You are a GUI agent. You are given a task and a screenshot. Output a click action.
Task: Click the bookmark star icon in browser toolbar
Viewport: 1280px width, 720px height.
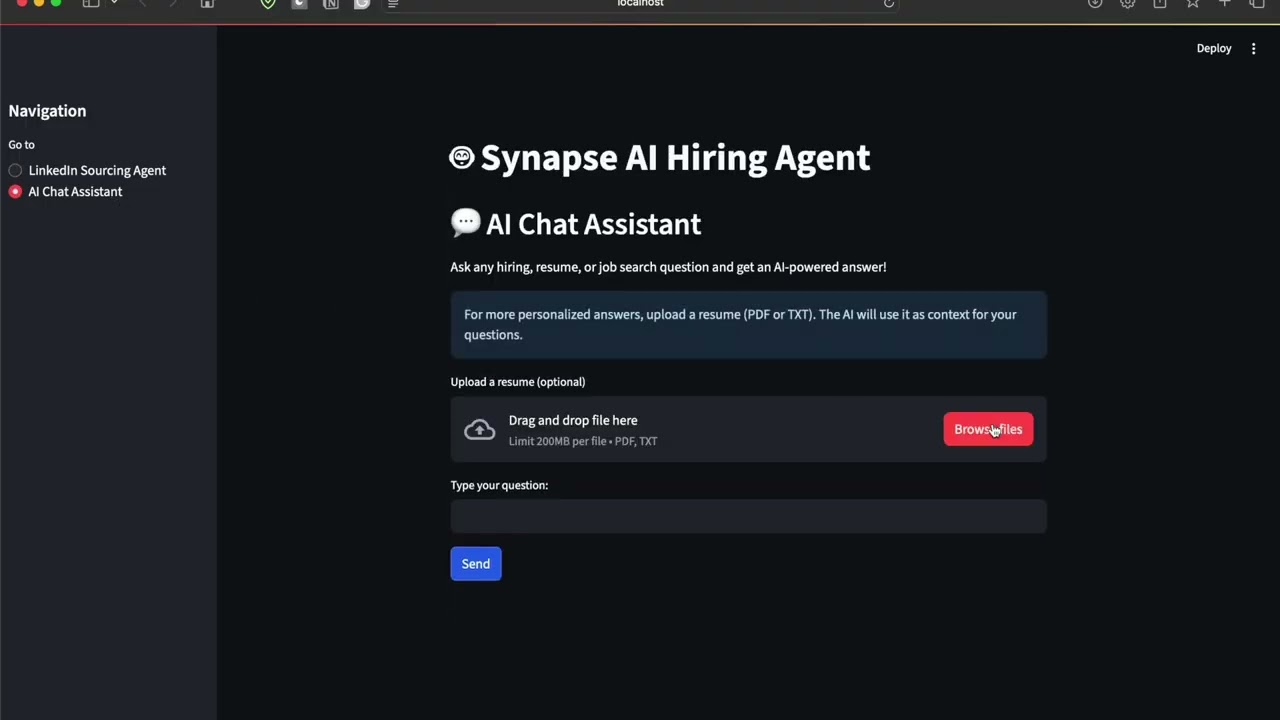coord(1192,4)
